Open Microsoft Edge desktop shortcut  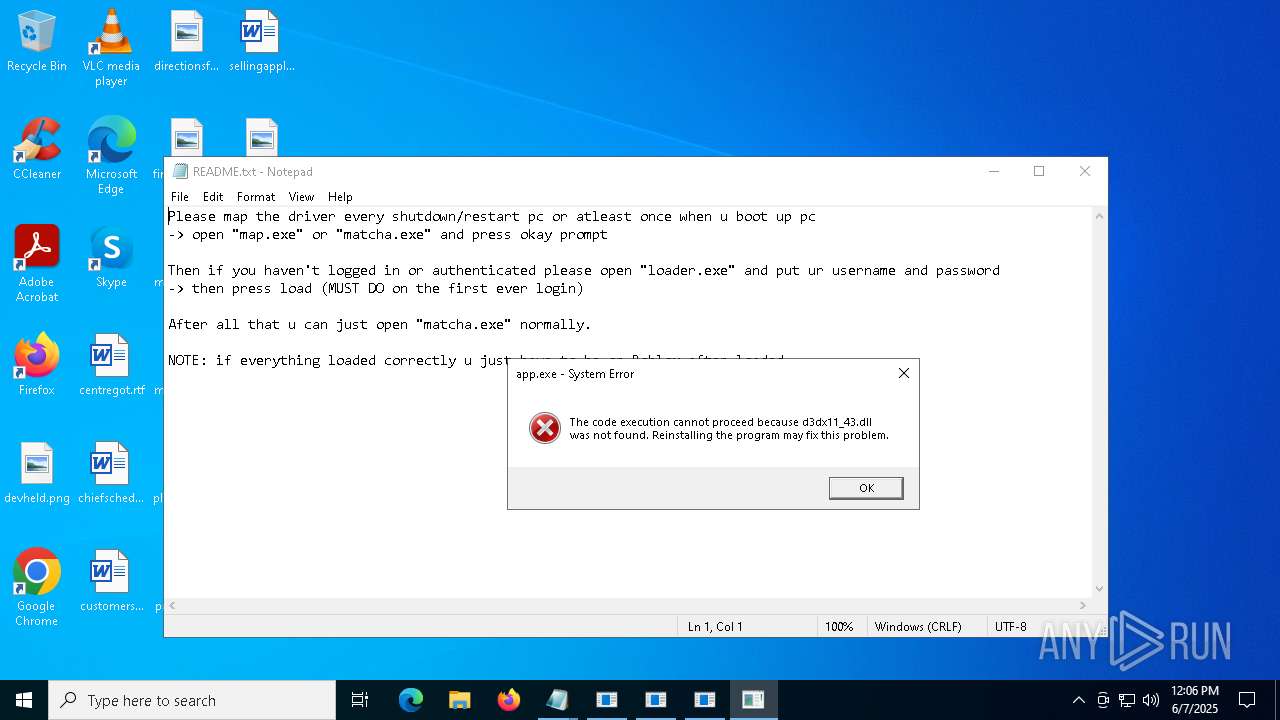pyautogui.click(x=111, y=155)
